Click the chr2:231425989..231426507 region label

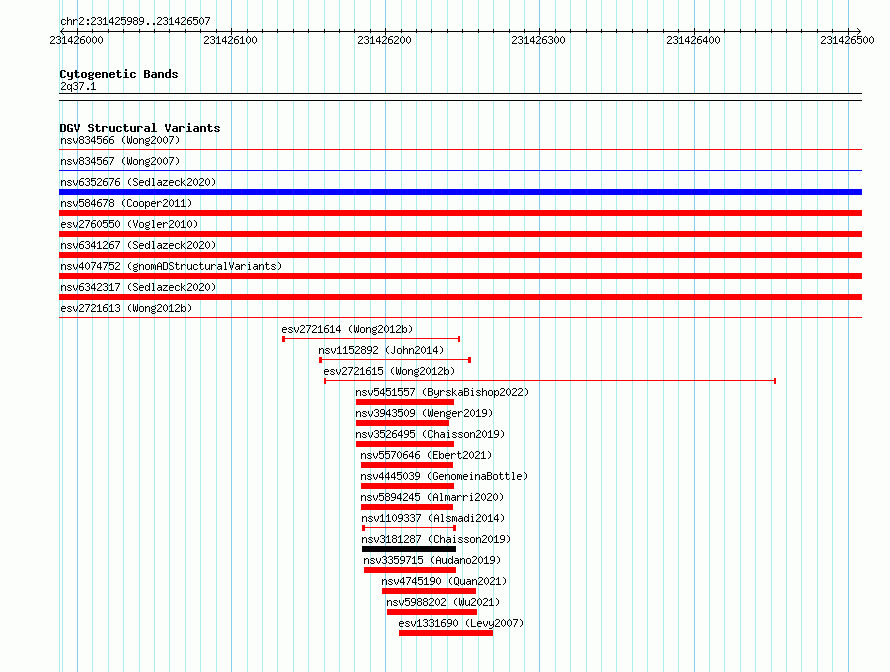pyautogui.click(x=135, y=21)
